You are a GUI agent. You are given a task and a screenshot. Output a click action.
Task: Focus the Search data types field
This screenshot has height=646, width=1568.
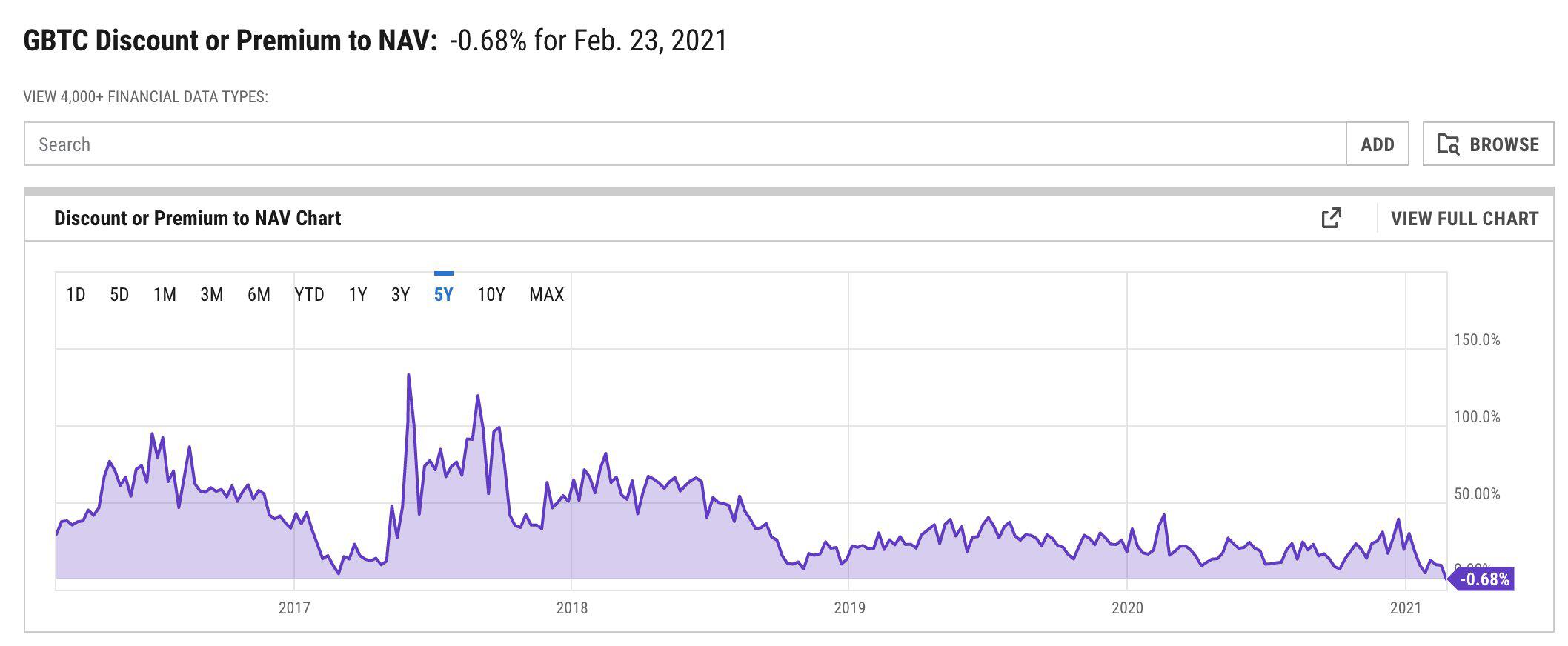click(685, 144)
